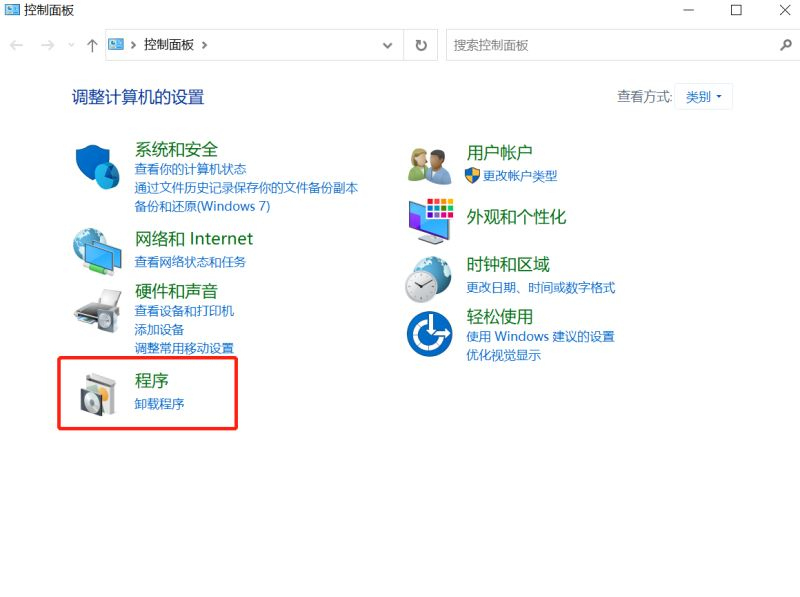Screen dimensions: 800x597
Task: Open the Appearance and Personalization monitor icon
Action: 430,219
